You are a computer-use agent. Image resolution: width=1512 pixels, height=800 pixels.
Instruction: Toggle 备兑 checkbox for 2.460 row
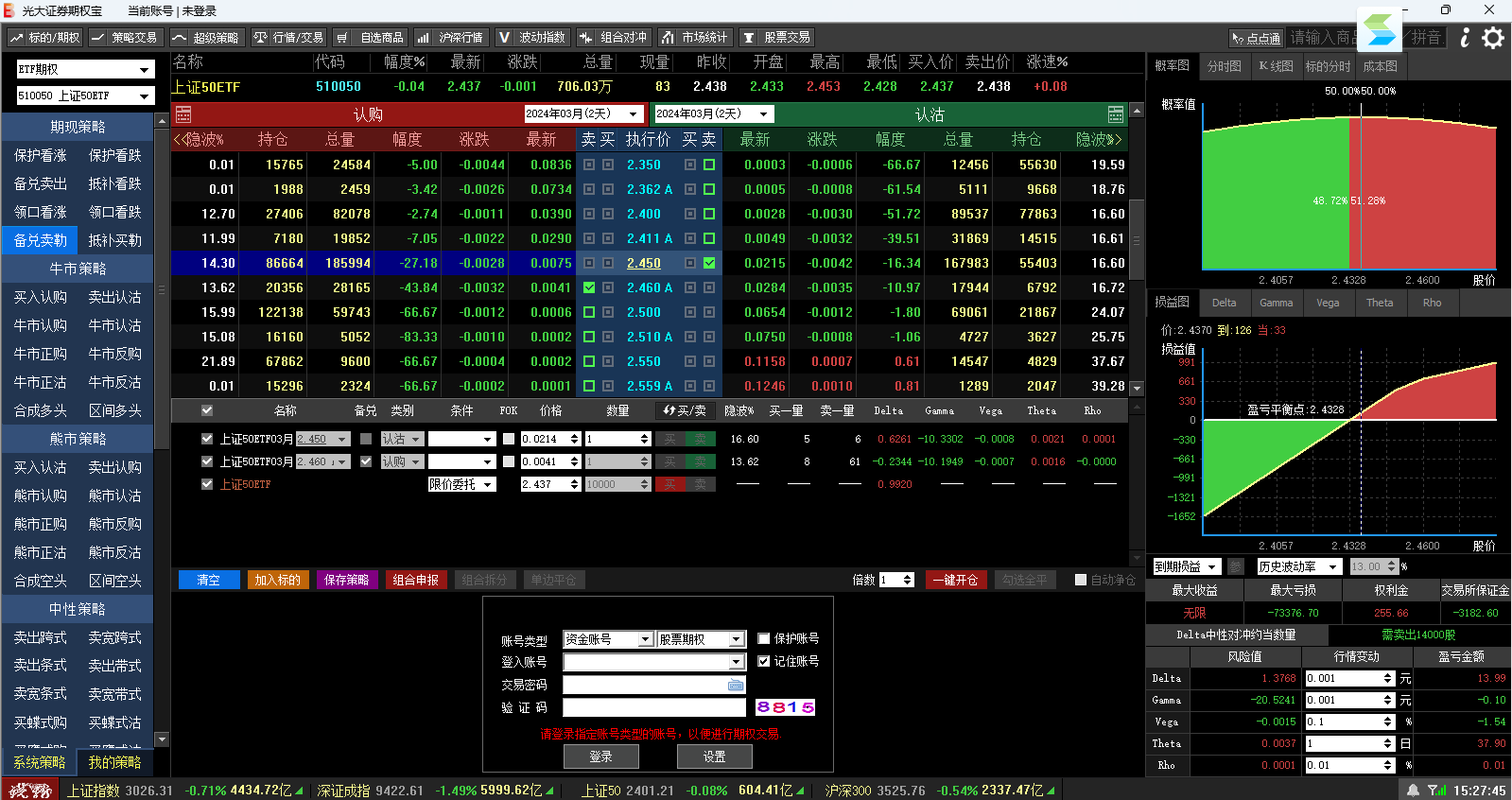(x=366, y=461)
